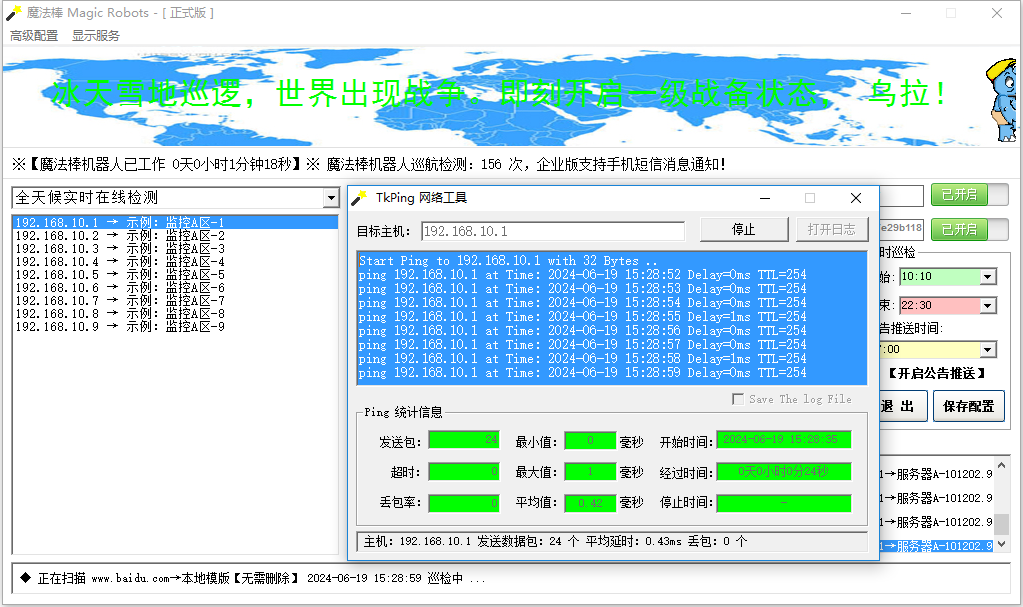Click the ping log line at 15:28:55
This screenshot has width=1023, height=607.
[583, 317]
